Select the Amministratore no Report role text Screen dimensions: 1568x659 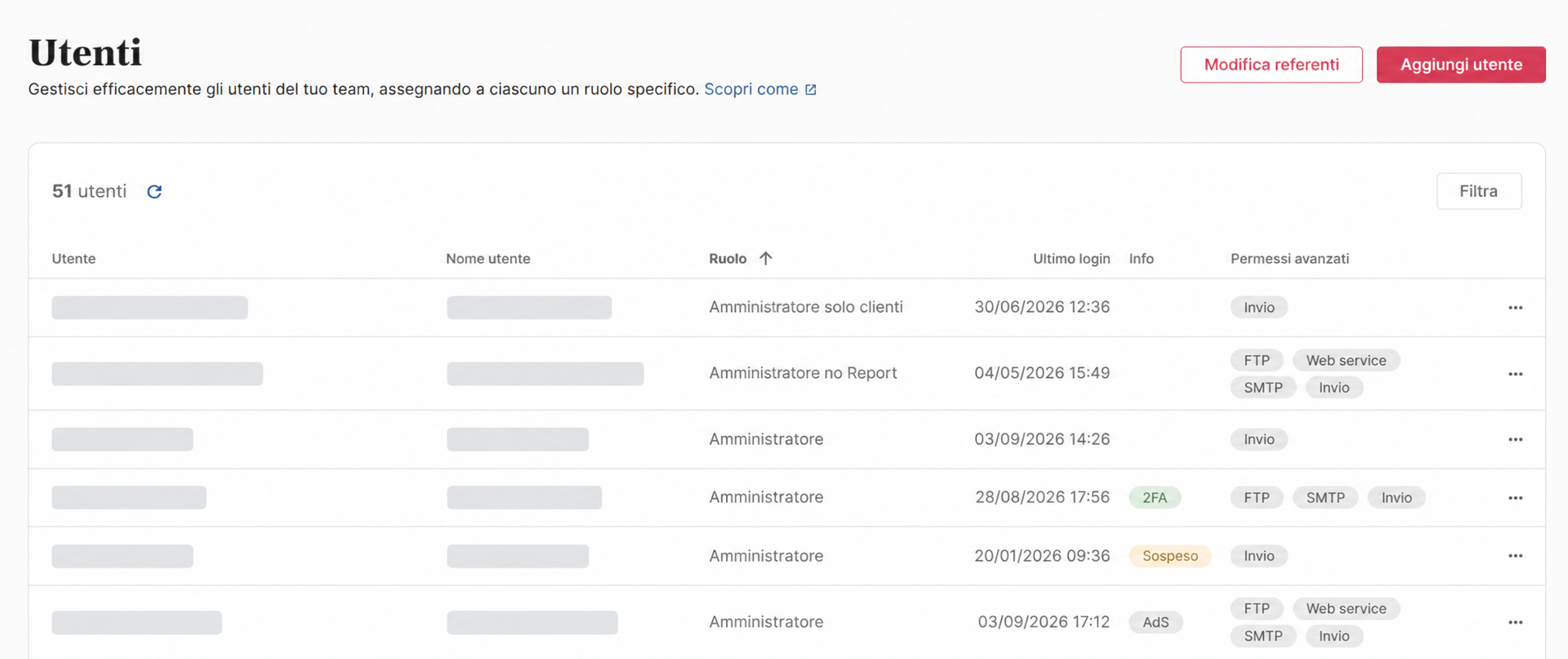pyautogui.click(x=803, y=373)
